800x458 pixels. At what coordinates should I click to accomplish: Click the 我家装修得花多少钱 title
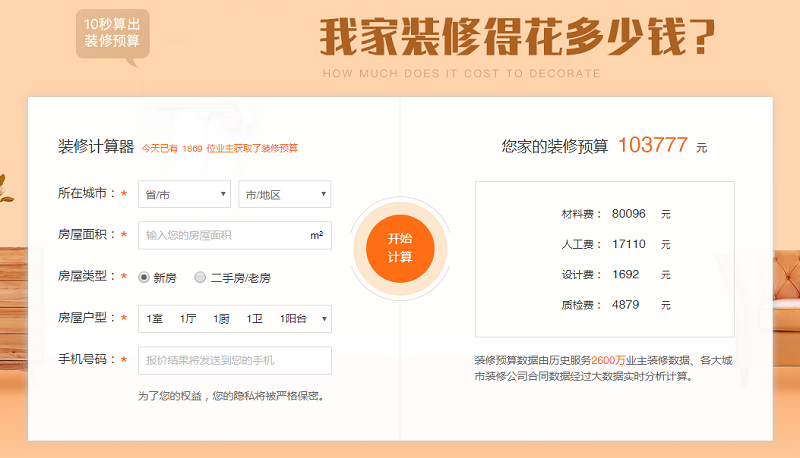(517, 36)
